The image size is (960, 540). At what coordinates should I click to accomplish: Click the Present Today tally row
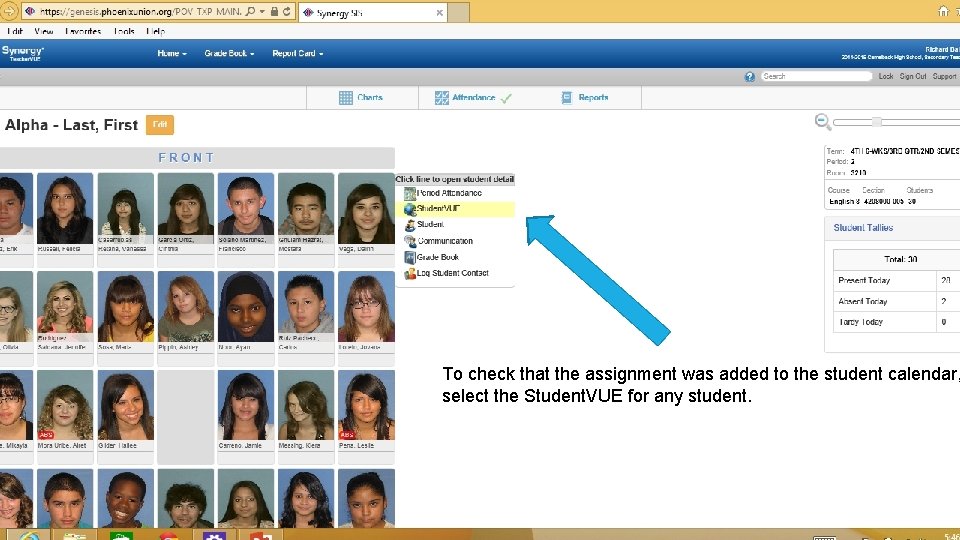(x=896, y=280)
